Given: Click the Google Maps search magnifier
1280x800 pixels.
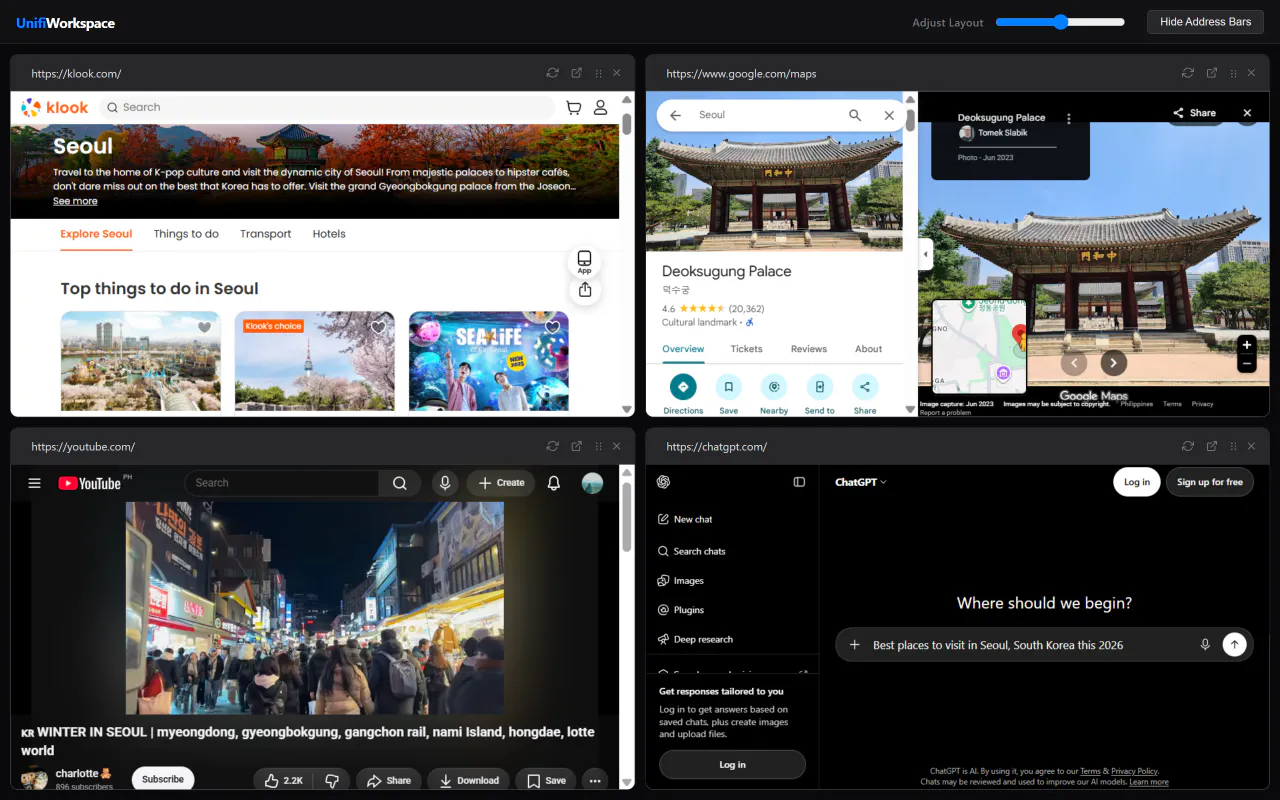Looking at the screenshot, I should pyautogui.click(x=855, y=115).
